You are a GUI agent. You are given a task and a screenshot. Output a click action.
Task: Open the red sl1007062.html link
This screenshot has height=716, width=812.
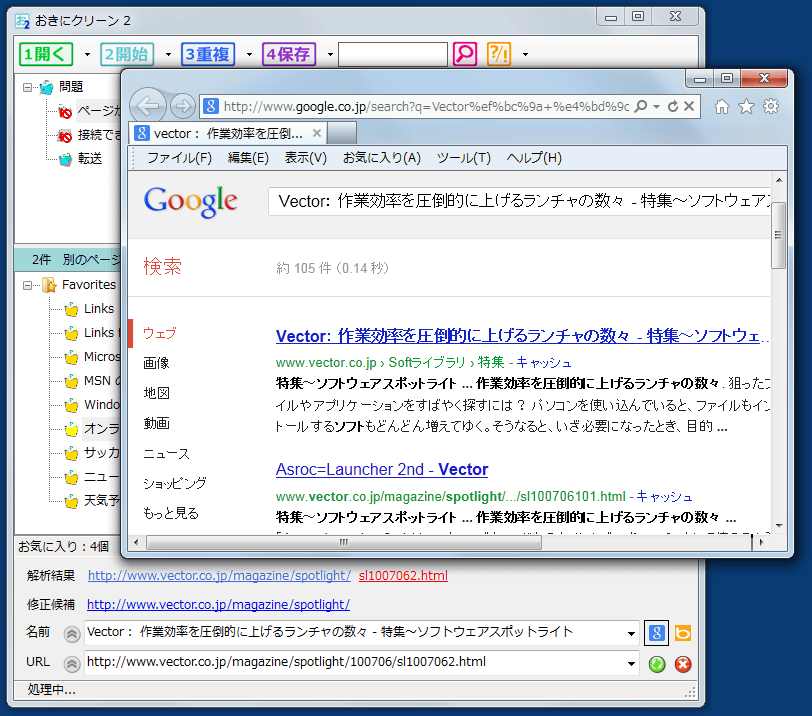coord(403,576)
